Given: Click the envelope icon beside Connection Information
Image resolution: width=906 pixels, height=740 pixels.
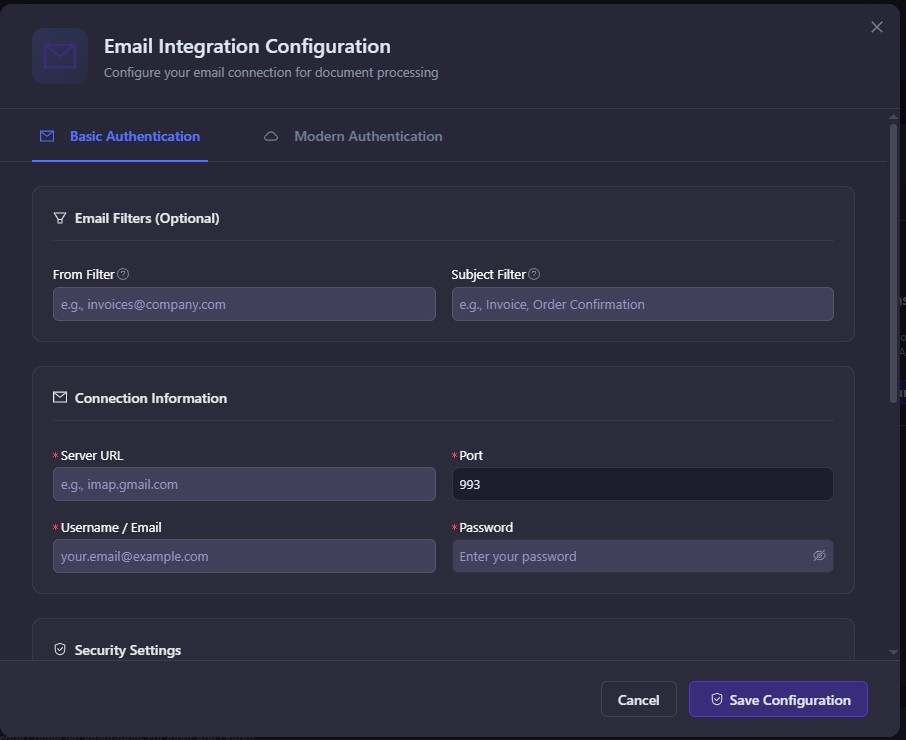Looking at the screenshot, I should [x=60, y=397].
